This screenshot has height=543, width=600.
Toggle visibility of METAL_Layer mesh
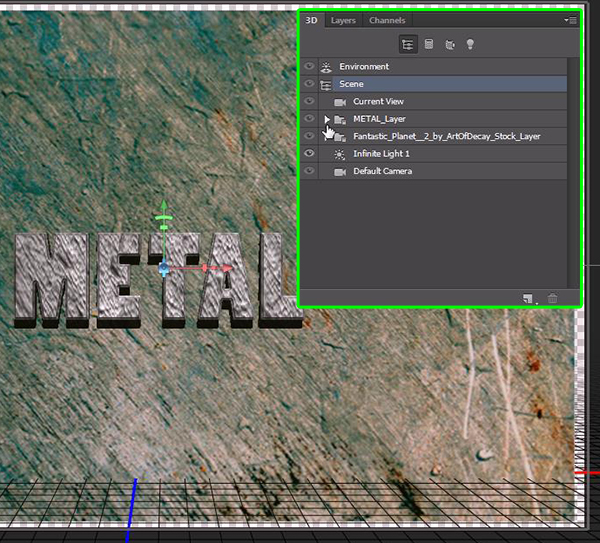click(x=309, y=119)
